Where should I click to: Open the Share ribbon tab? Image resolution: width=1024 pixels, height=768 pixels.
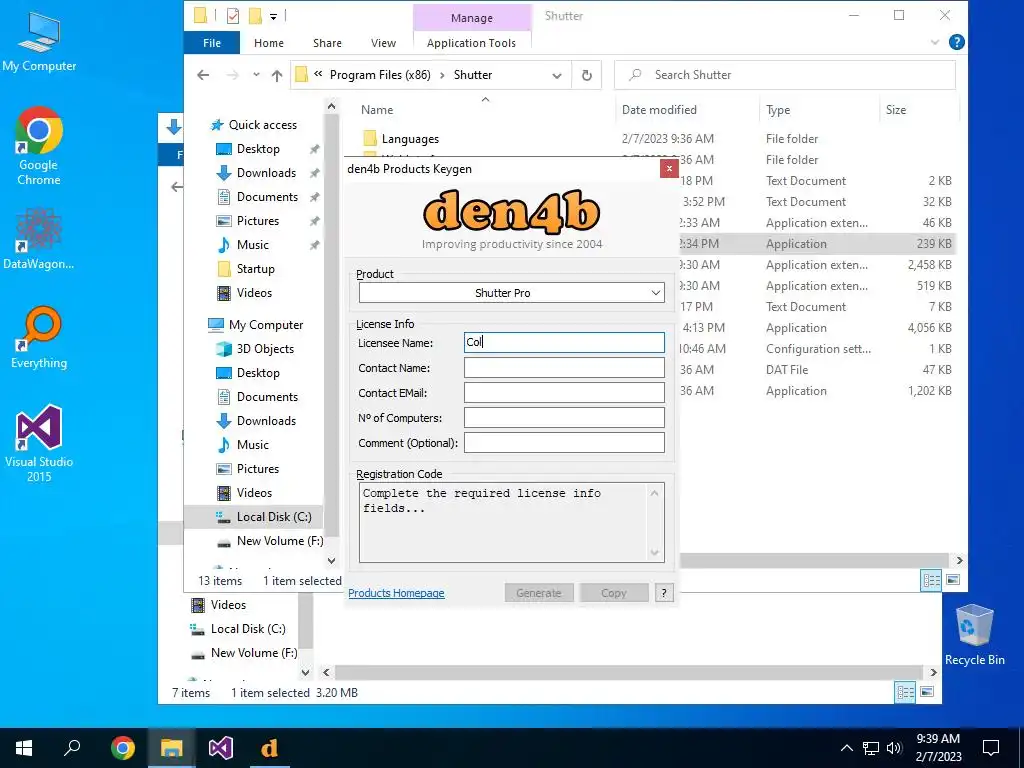(327, 42)
